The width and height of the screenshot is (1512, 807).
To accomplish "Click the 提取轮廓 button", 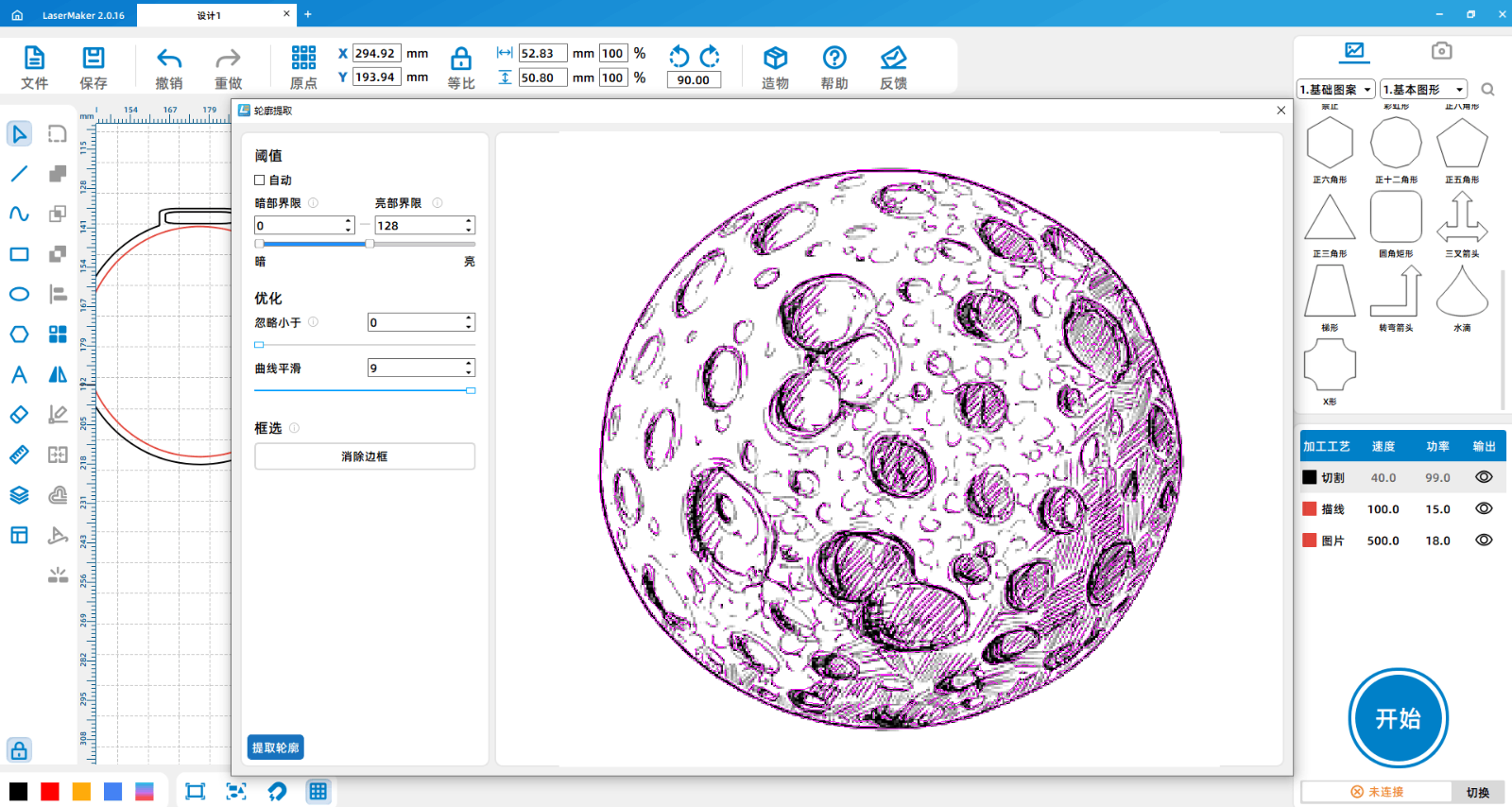I will 275,747.
